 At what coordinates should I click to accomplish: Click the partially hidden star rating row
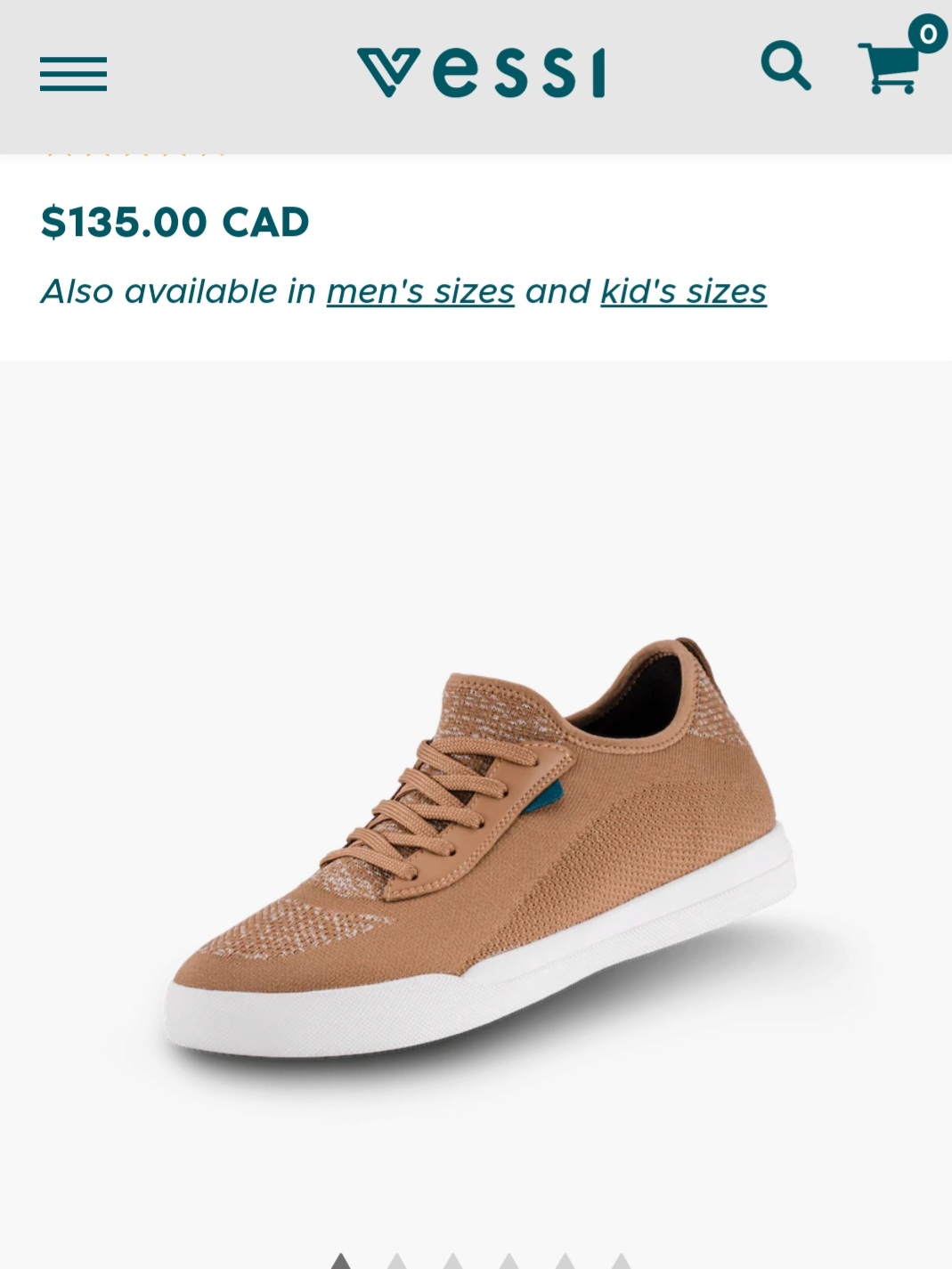click(134, 155)
